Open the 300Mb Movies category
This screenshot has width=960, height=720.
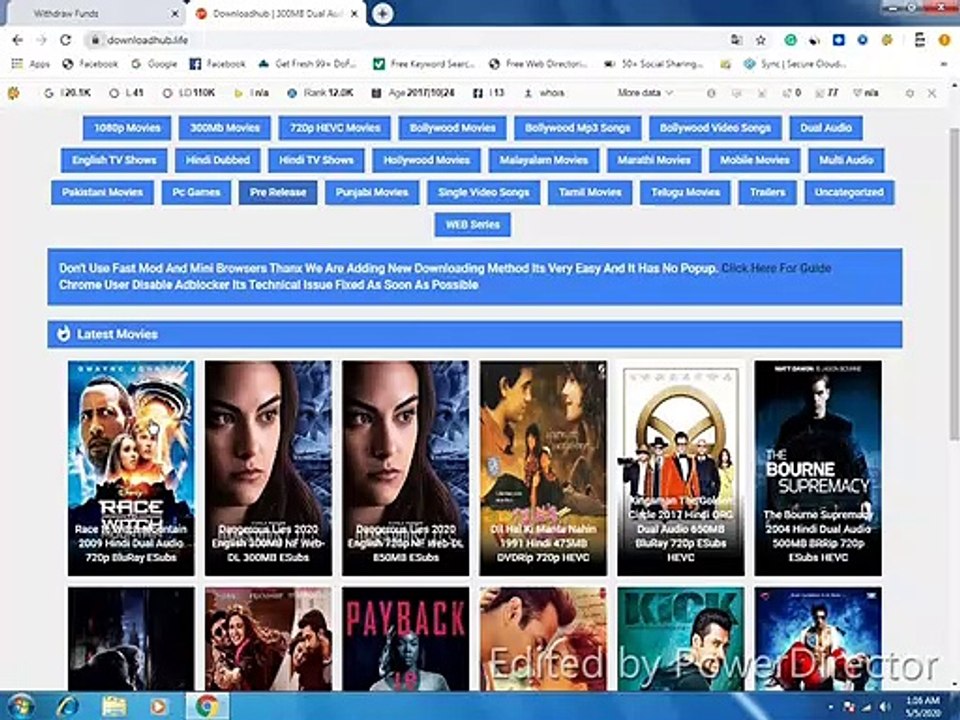tap(225, 128)
